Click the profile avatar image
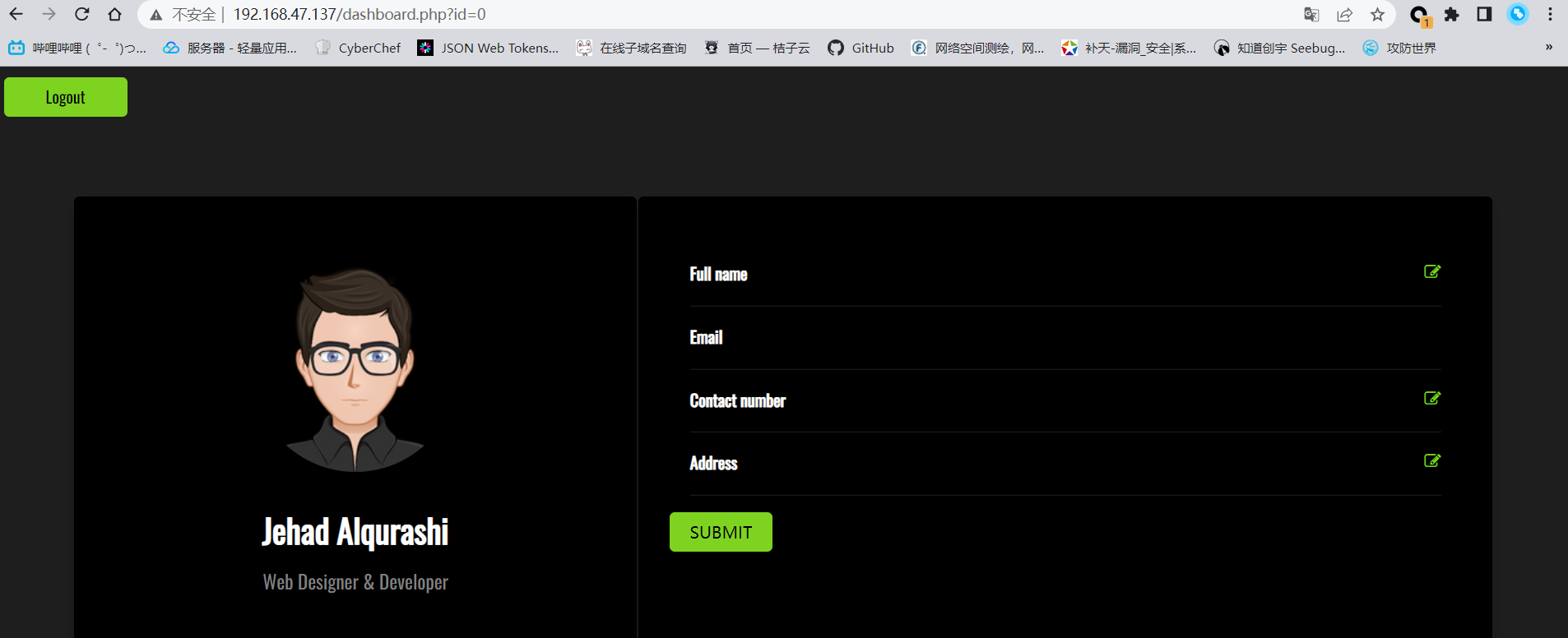This screenshot has width=1568, height=638. tap(355, 370)
